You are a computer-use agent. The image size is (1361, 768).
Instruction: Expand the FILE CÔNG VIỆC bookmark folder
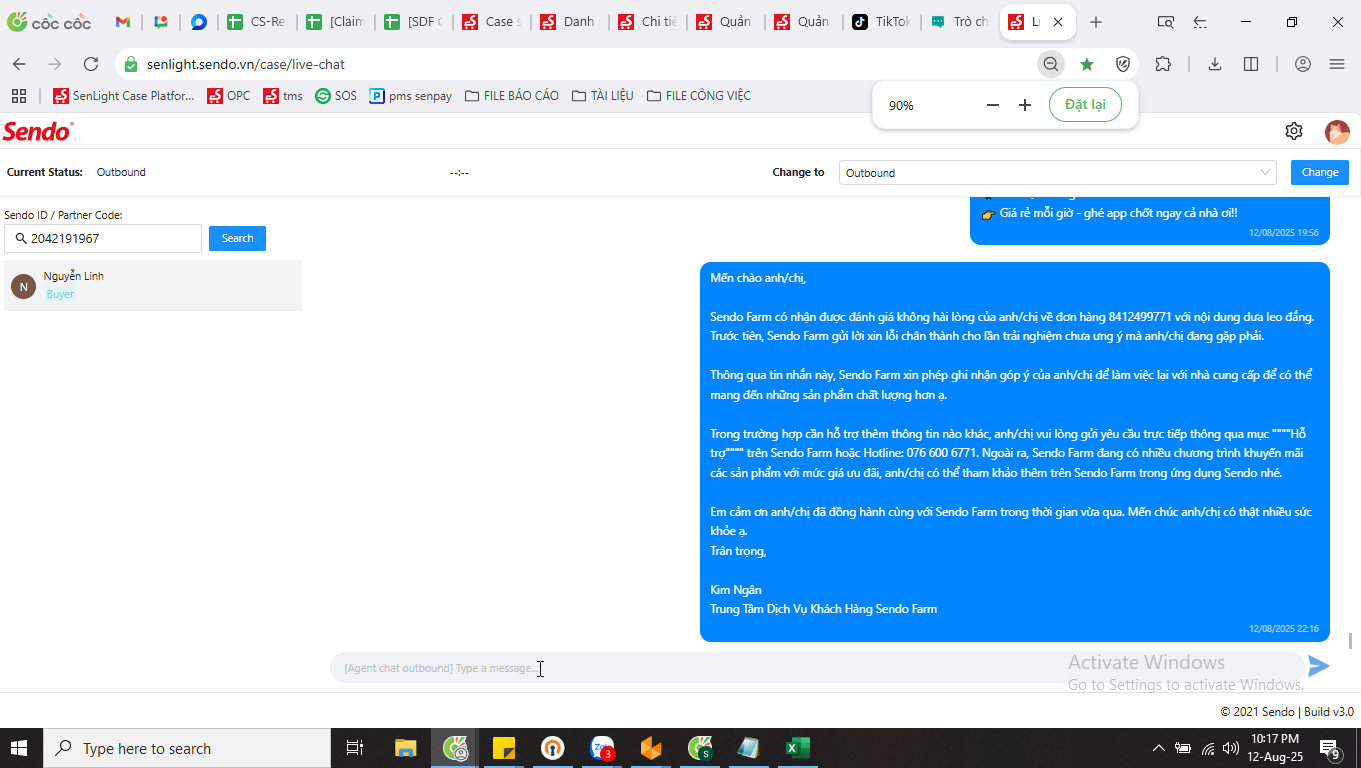(699, 96)
